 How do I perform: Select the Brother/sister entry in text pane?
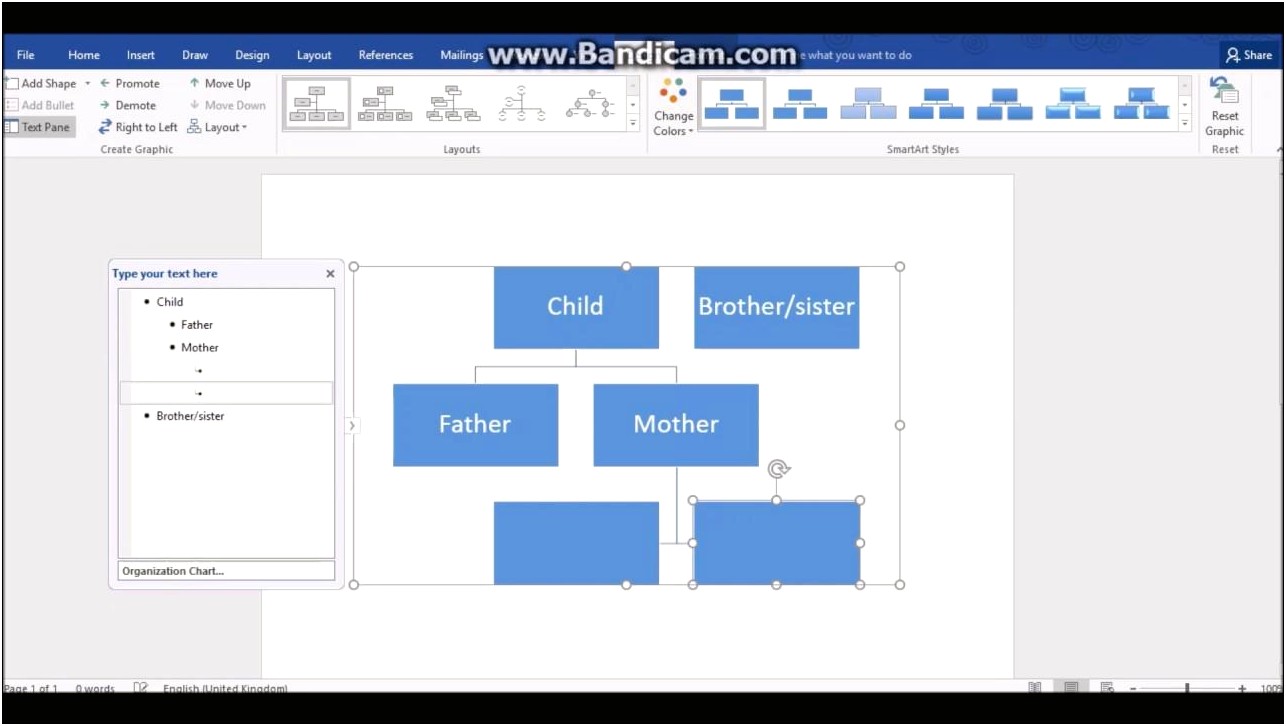(190, 415)
